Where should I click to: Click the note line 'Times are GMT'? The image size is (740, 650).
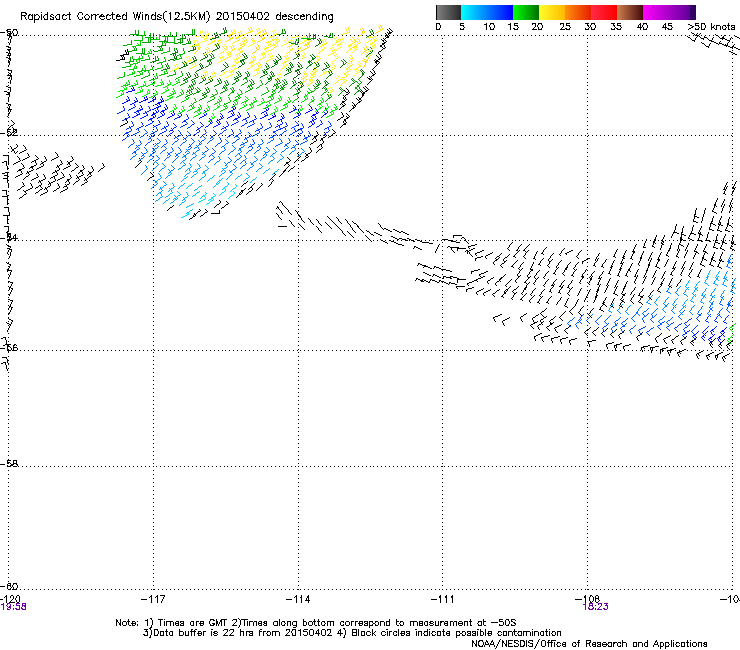pyautogui.click(x=193, y=623)
